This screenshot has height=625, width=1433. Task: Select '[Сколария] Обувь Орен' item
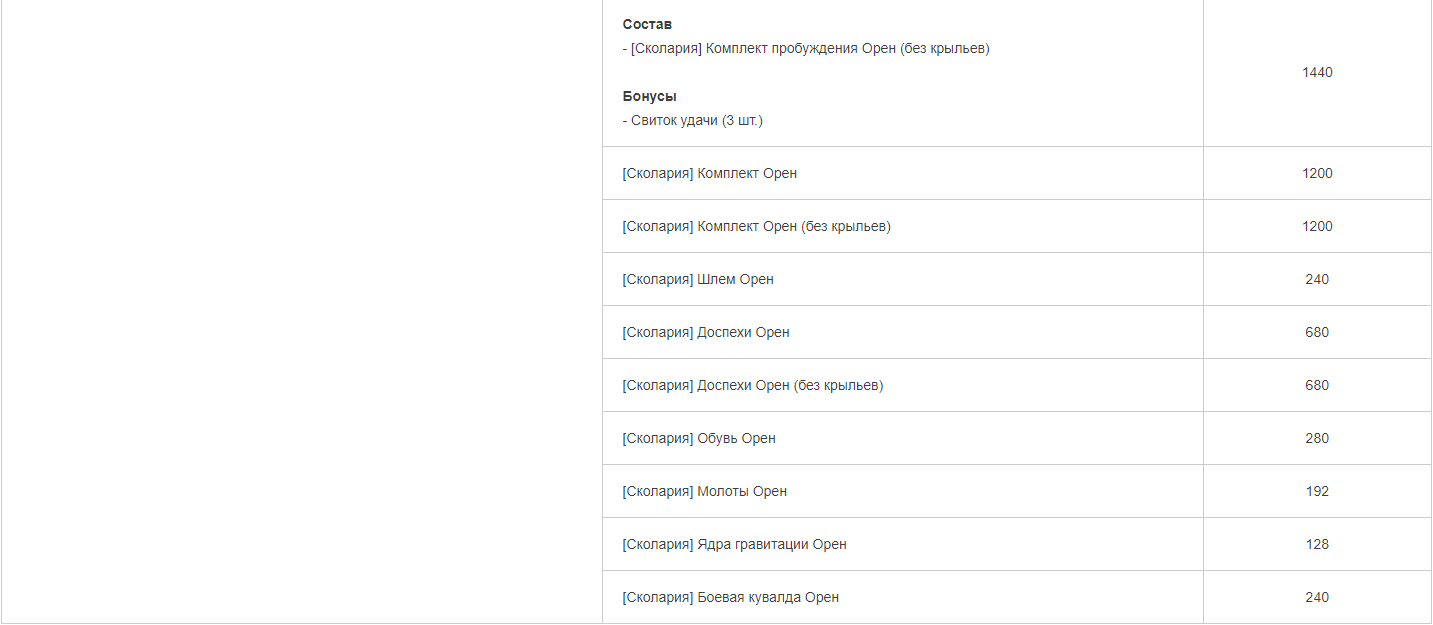699,438
